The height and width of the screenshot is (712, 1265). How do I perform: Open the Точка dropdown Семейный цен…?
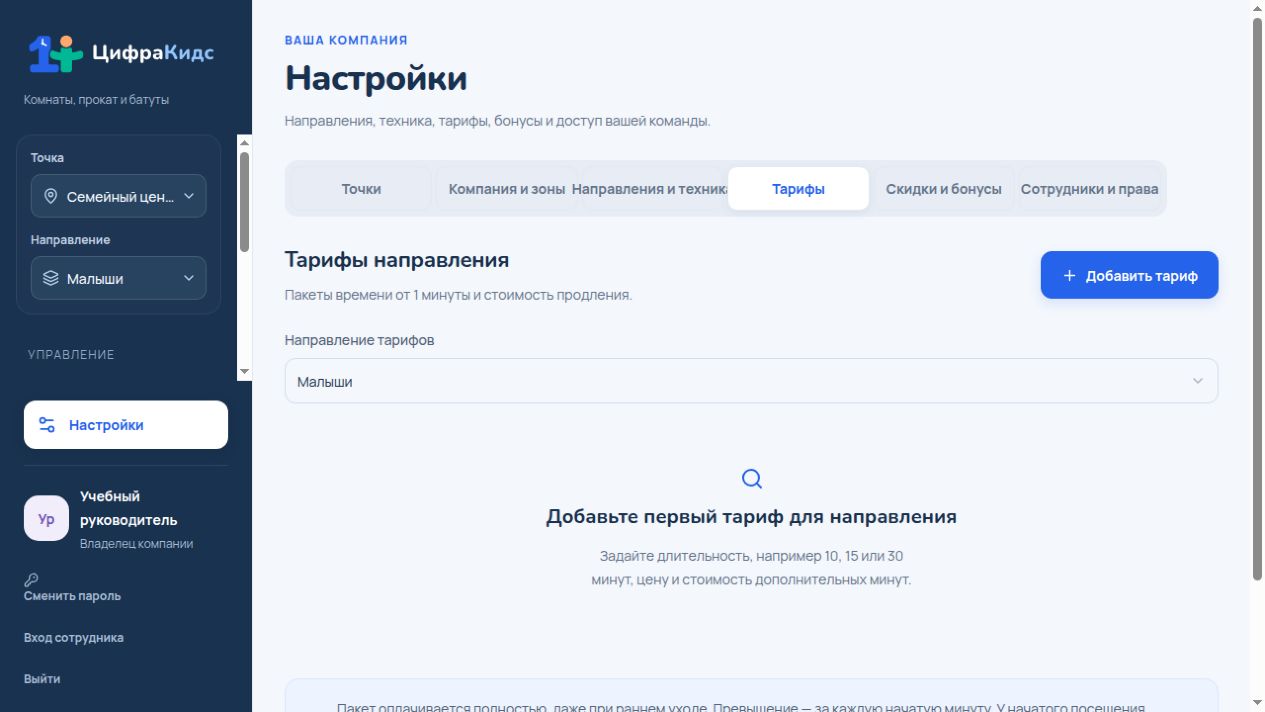[119, 197]
